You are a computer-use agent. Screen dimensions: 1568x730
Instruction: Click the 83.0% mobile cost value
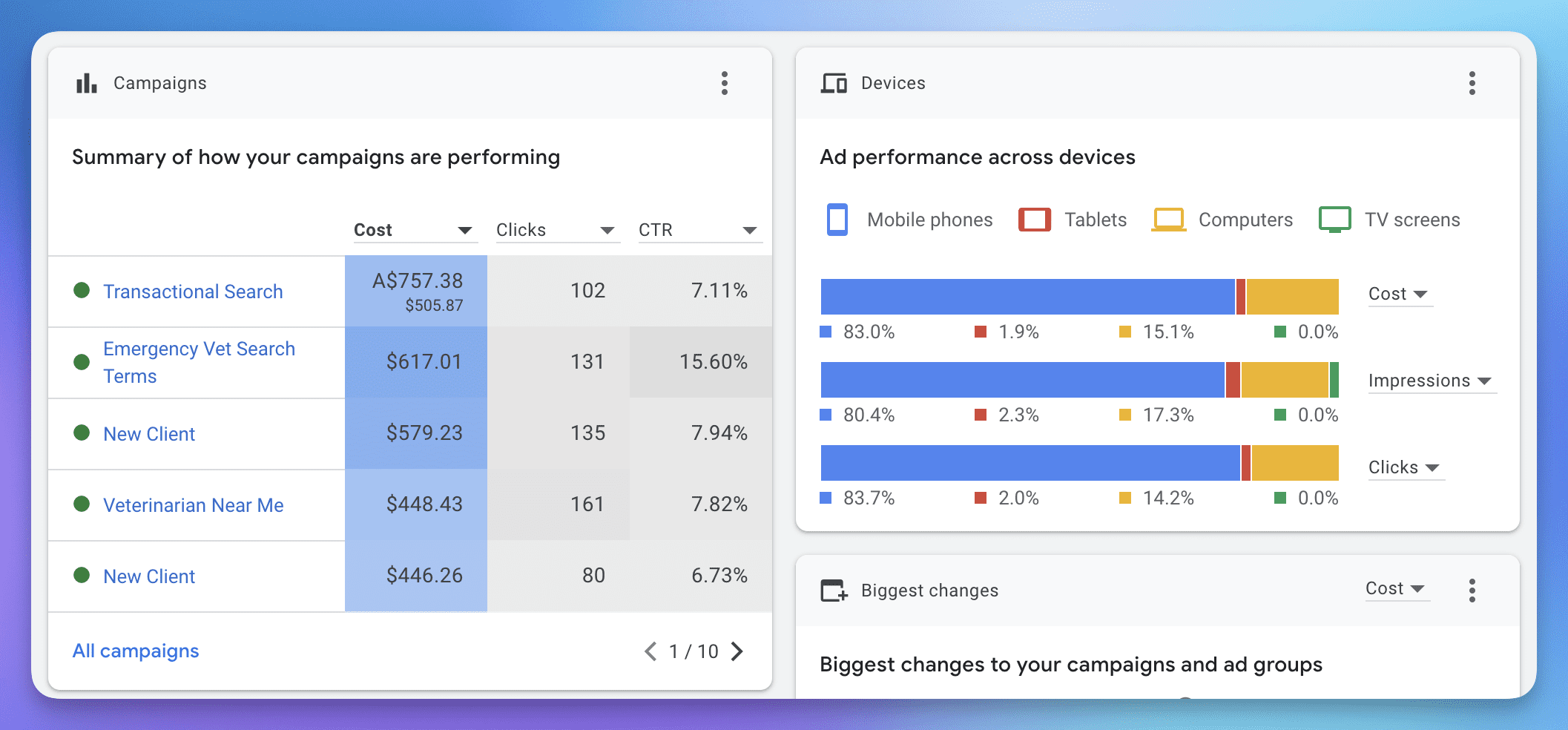pyautogui.click(x=869, y=332)
